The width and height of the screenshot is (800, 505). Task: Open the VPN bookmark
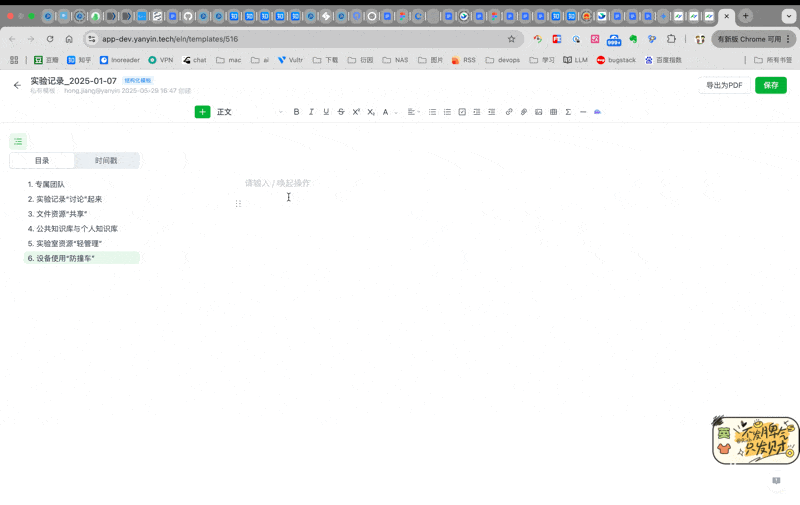(x=160, y=60)
